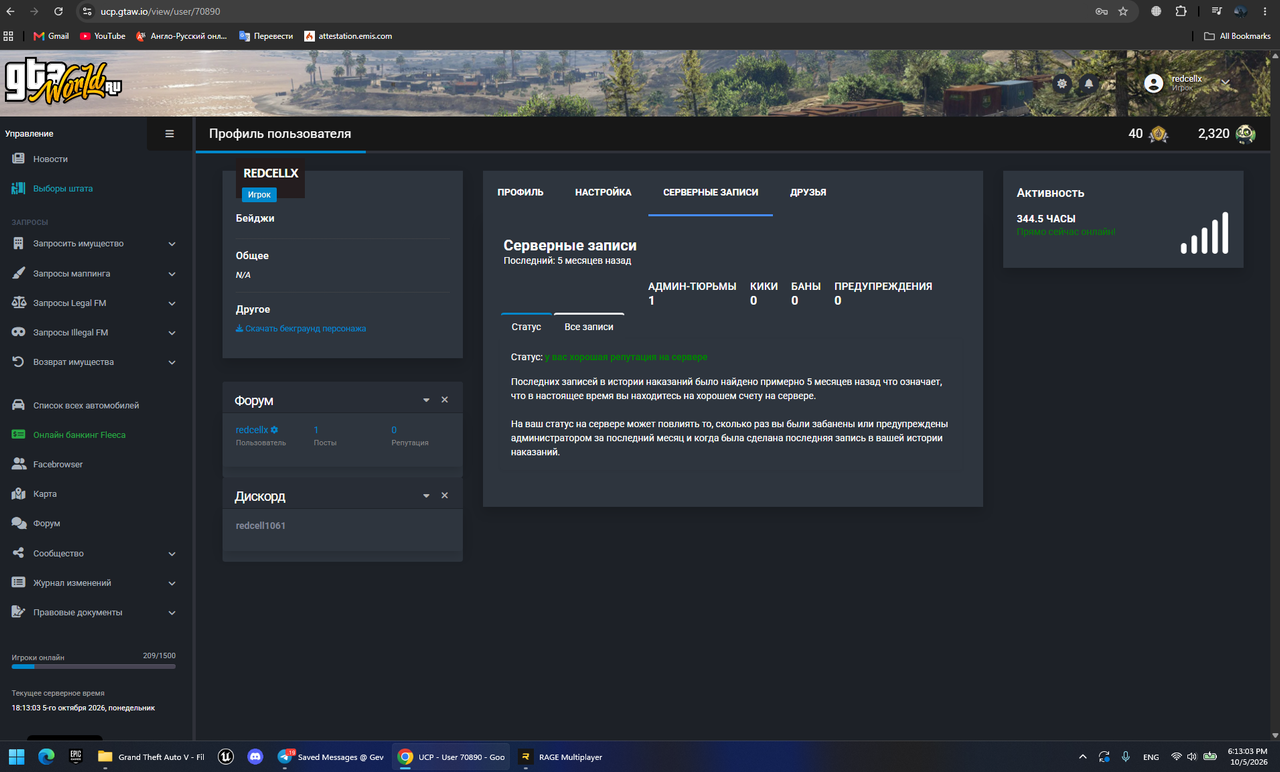Viewport: 1280px width, 772px height.
Task: Open Facebrowser via its people icon
Action: pyautogui.click(x=18, y=464)
